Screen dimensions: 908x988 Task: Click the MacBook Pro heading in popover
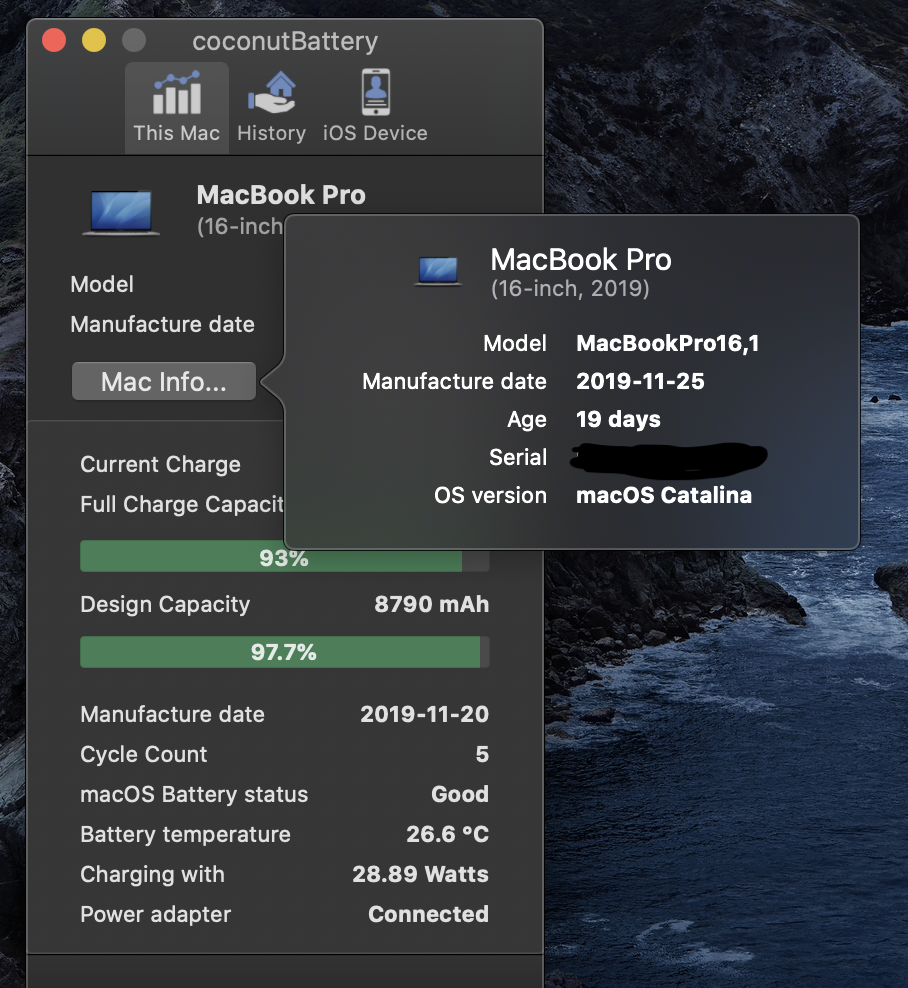coord(581,260)
